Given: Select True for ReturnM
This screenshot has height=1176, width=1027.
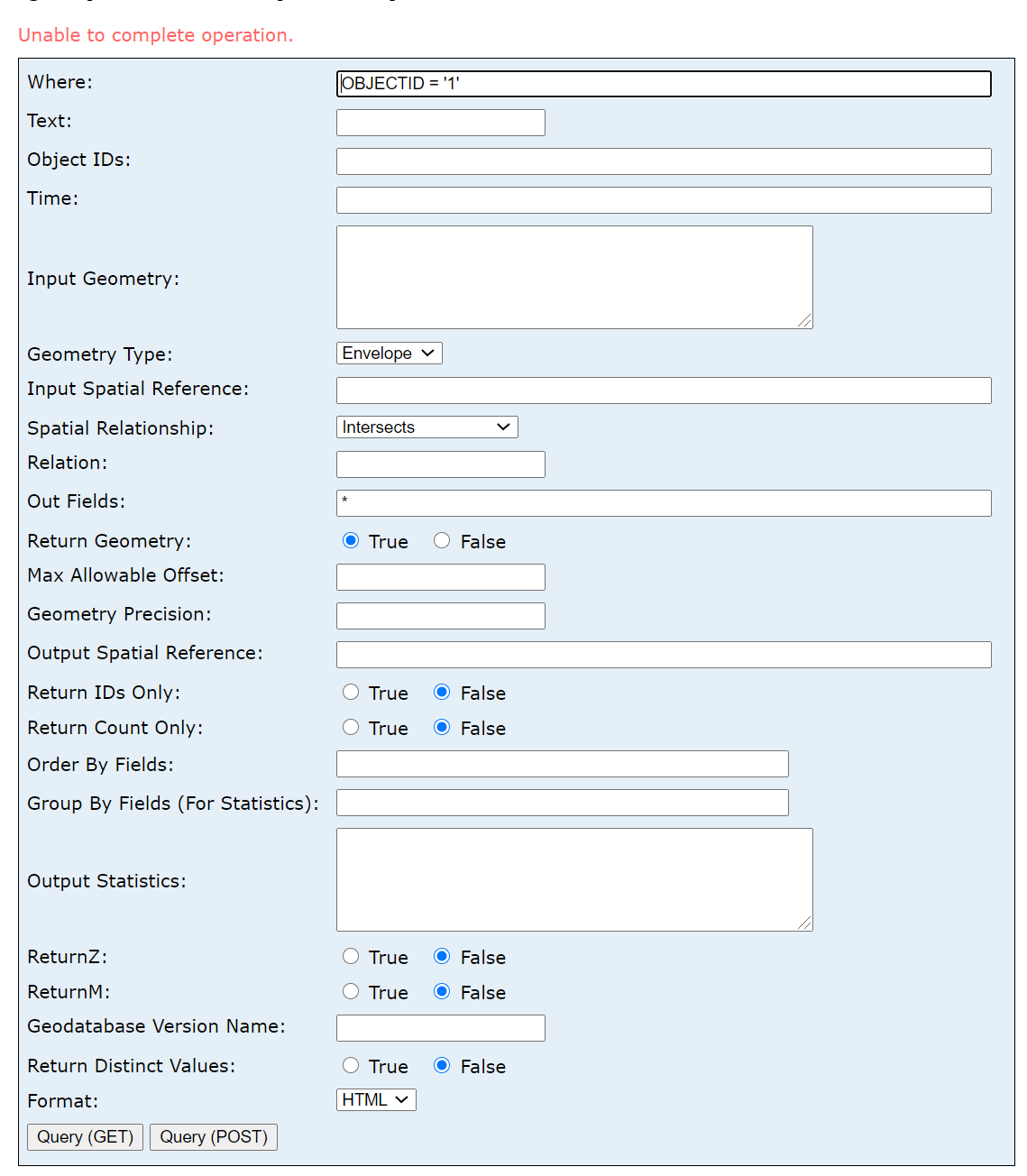Looking at the screenshot, I should point(351,991).
